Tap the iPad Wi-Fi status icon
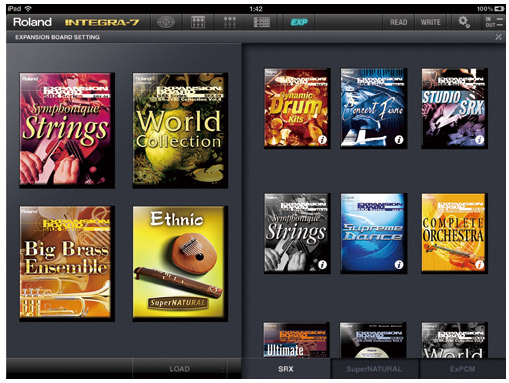This screenshot has width=509, height=383. coord(29,8)
